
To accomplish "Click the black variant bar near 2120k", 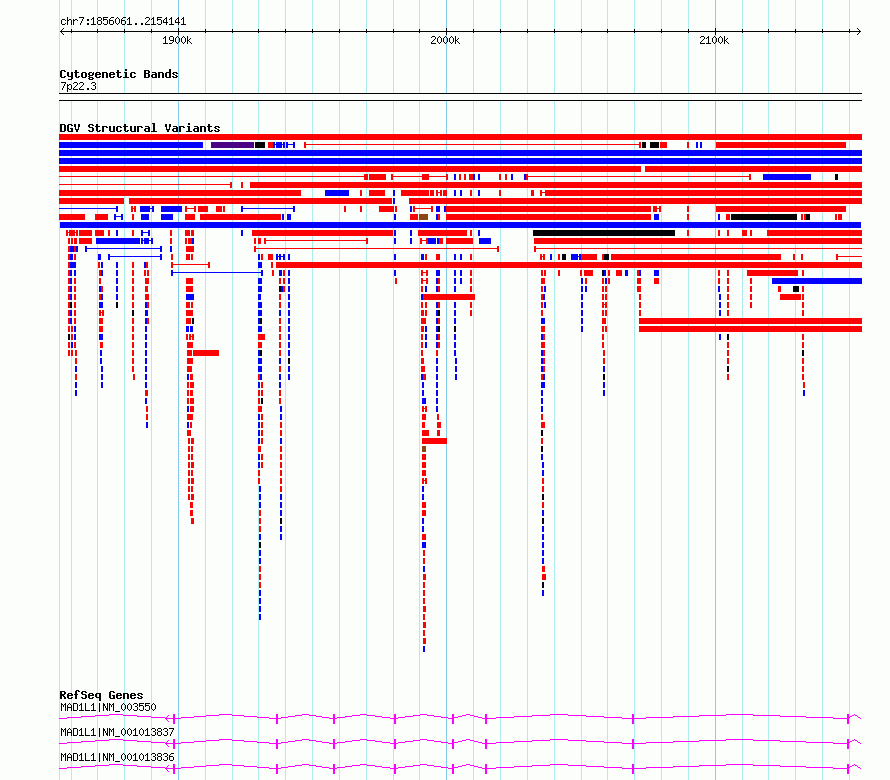I will tap(764, 217).
